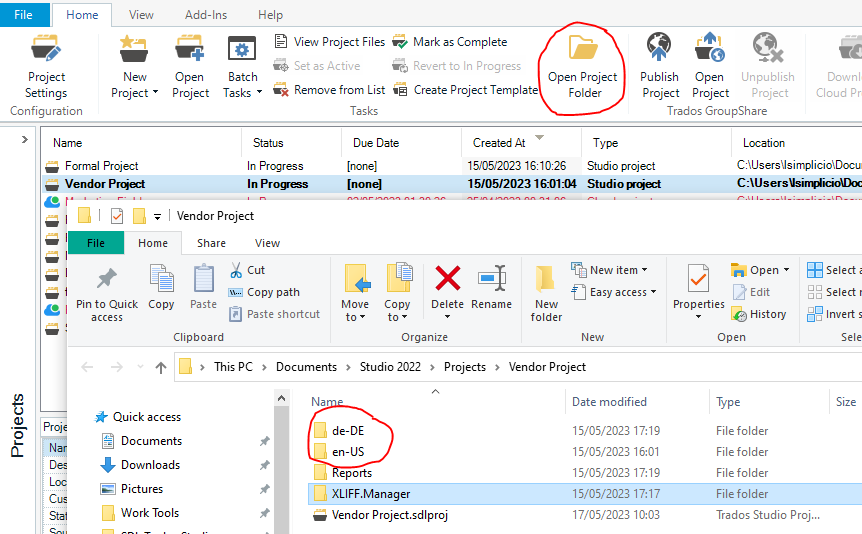
Task: Click Mark as Complete
Action: tap(450, 42)
